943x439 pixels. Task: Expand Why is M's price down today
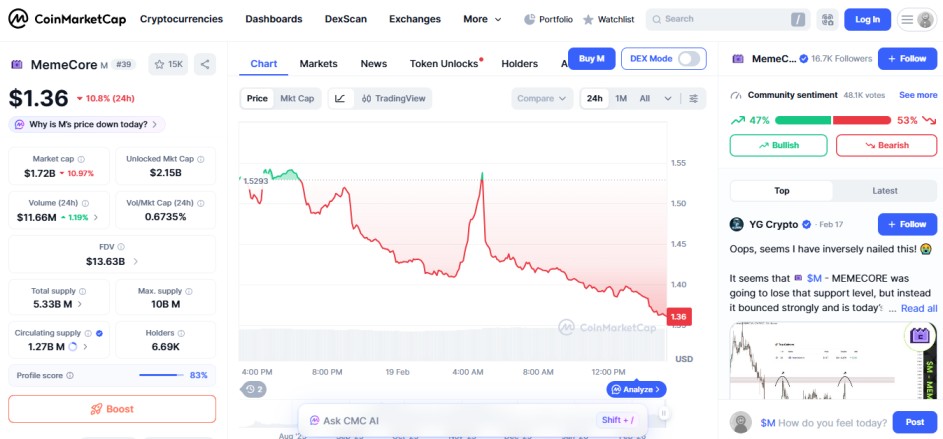87,124
